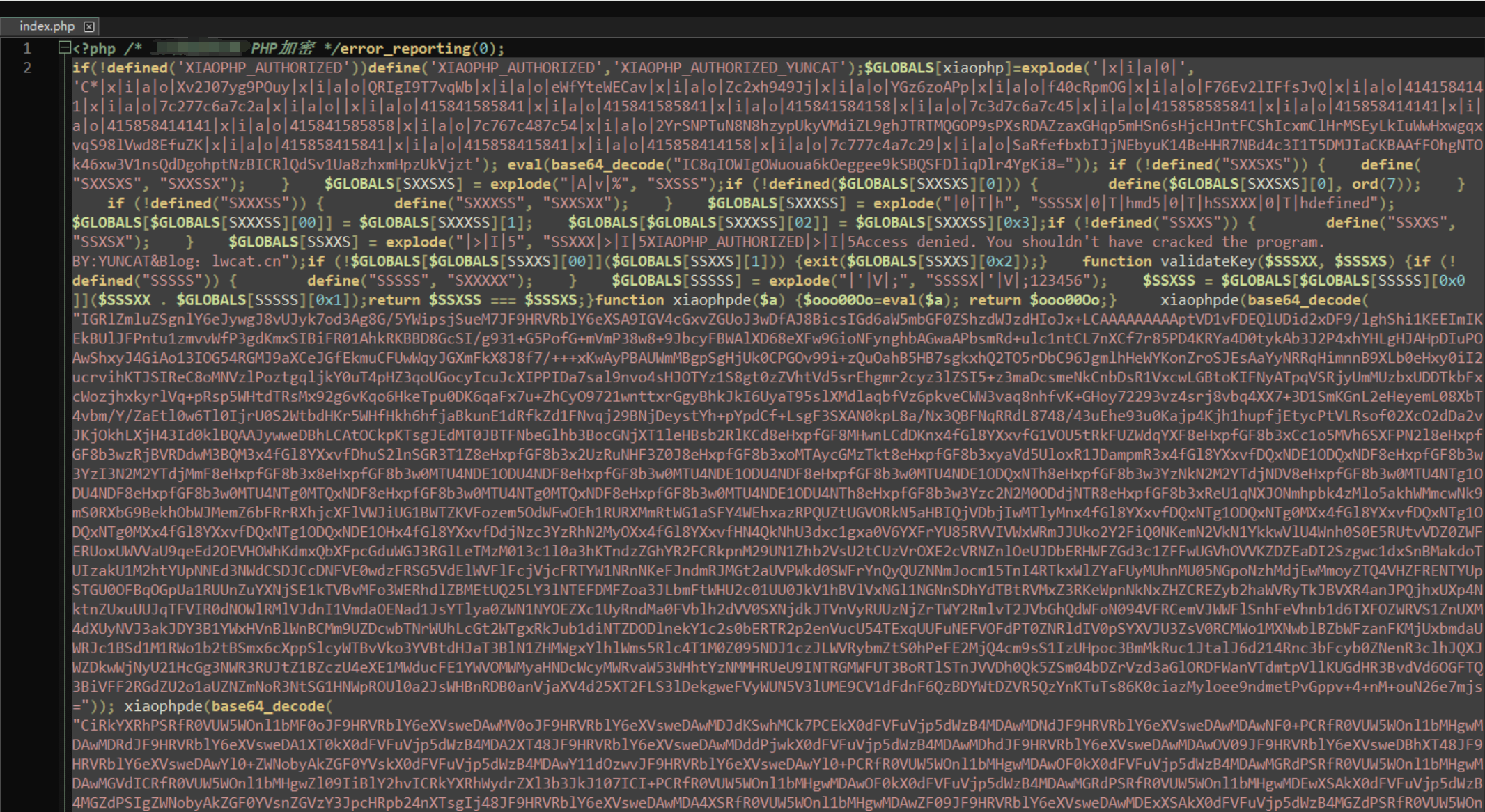Screen dimensions: 1485x812
Task: Click the <?php opening tag
Action: click(94, 49)
